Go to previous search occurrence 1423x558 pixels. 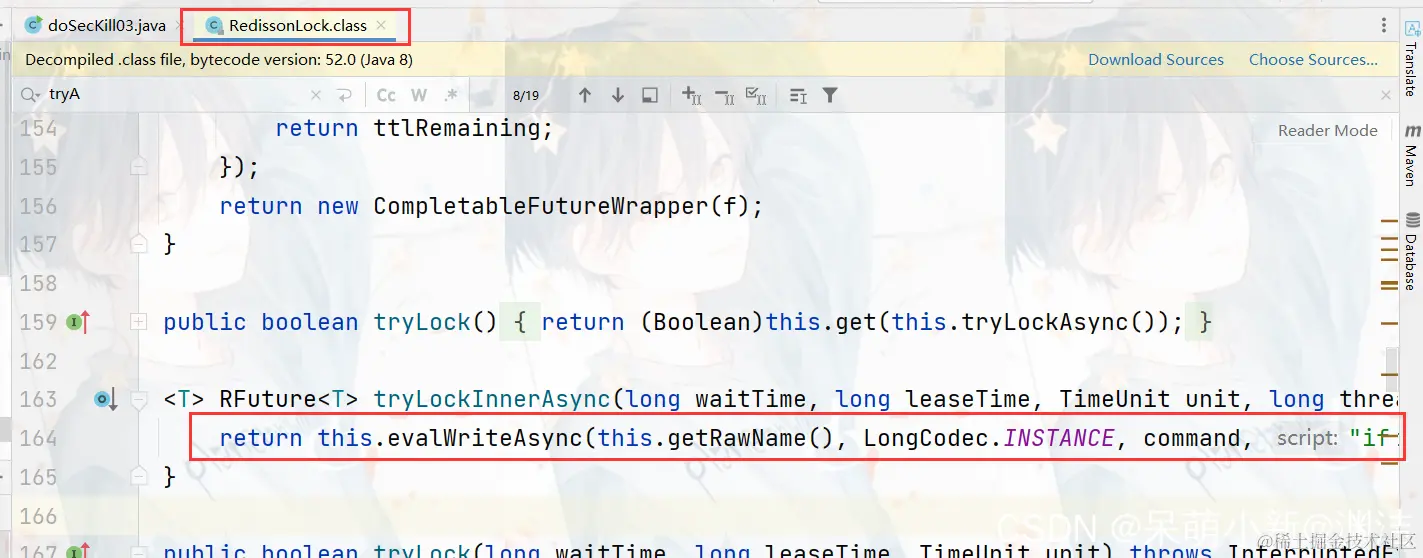[585, 95]
